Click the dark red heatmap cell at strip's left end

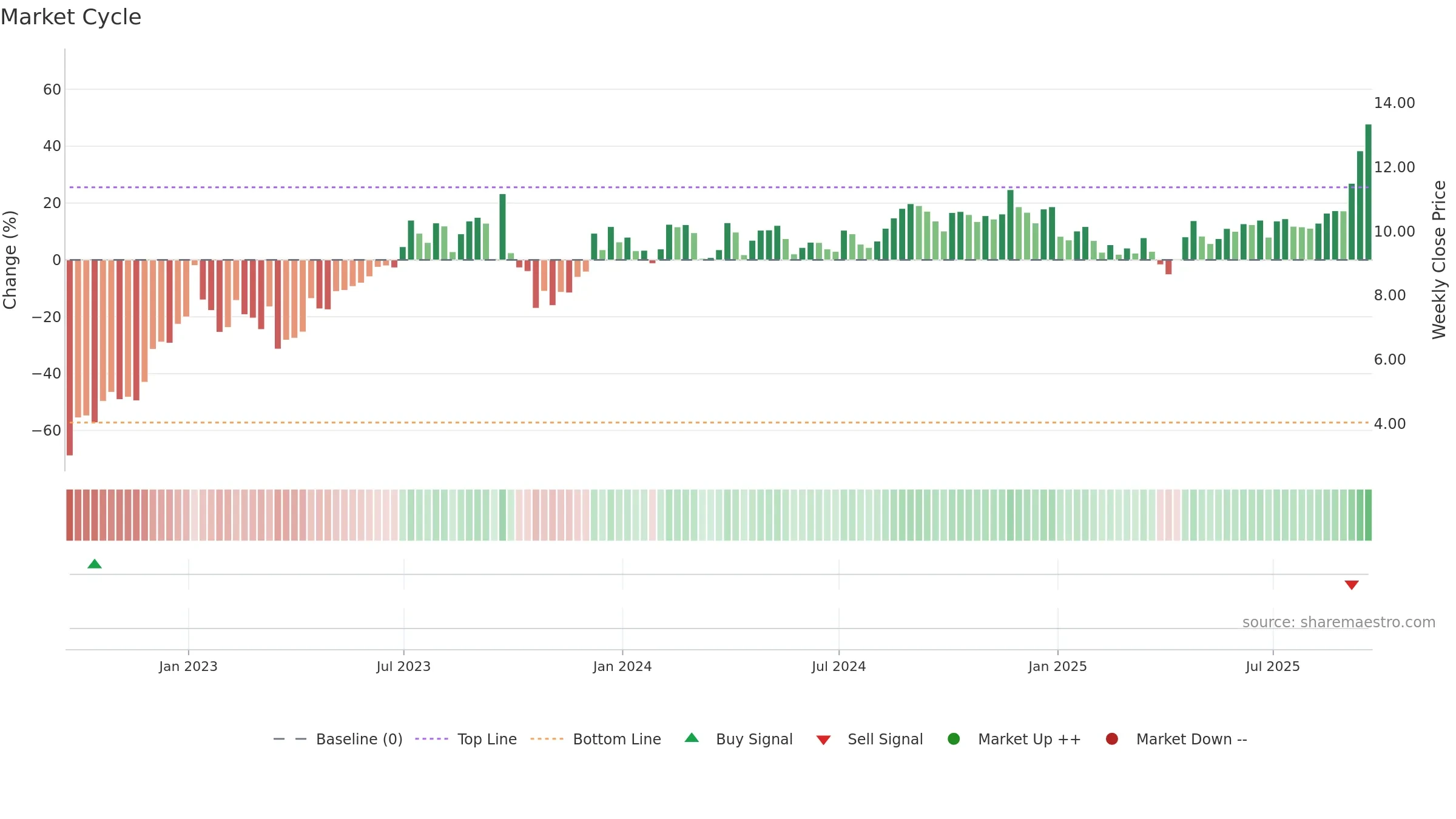coord(70,515)
